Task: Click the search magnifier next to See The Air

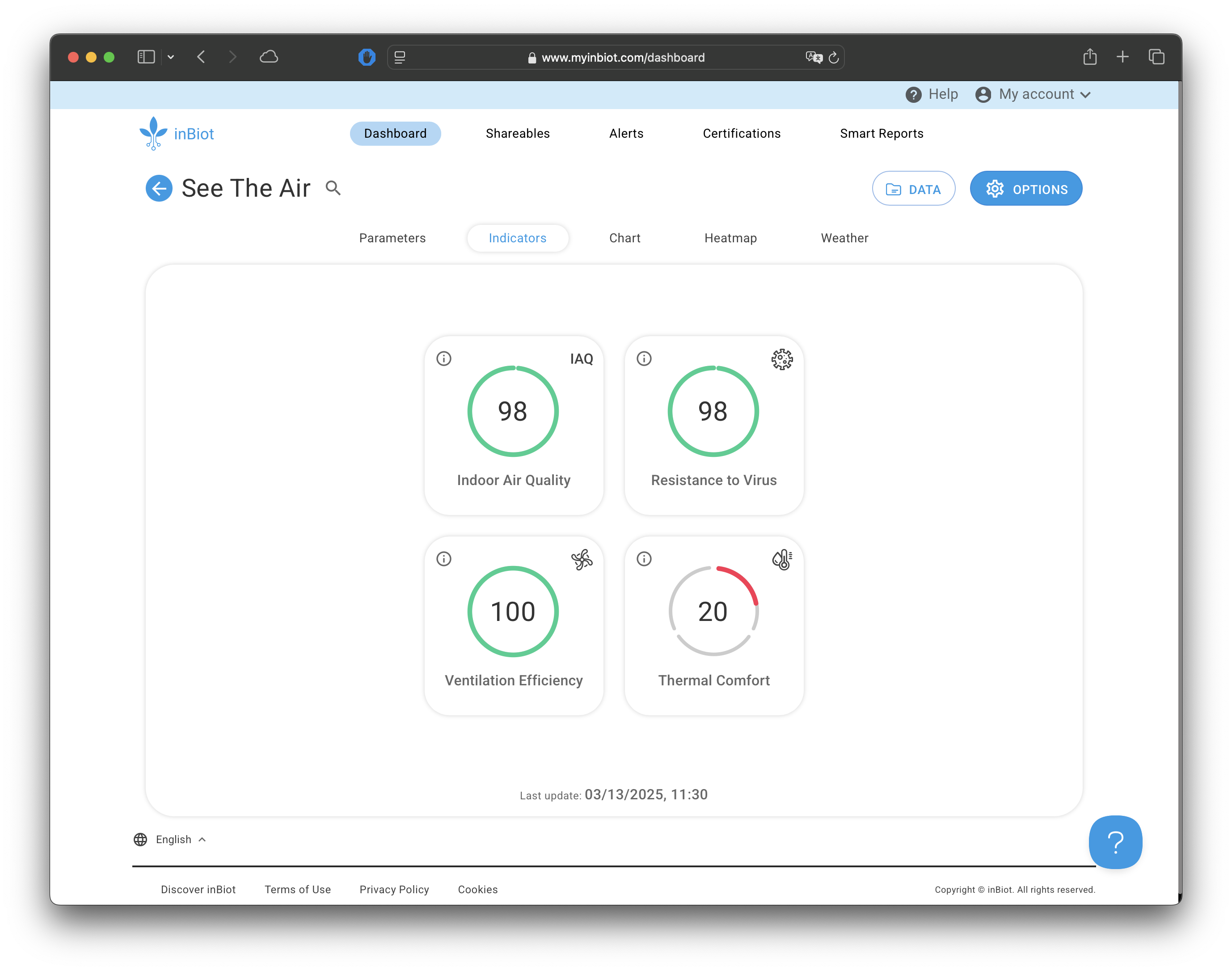Action: click(x=333, y=188)
